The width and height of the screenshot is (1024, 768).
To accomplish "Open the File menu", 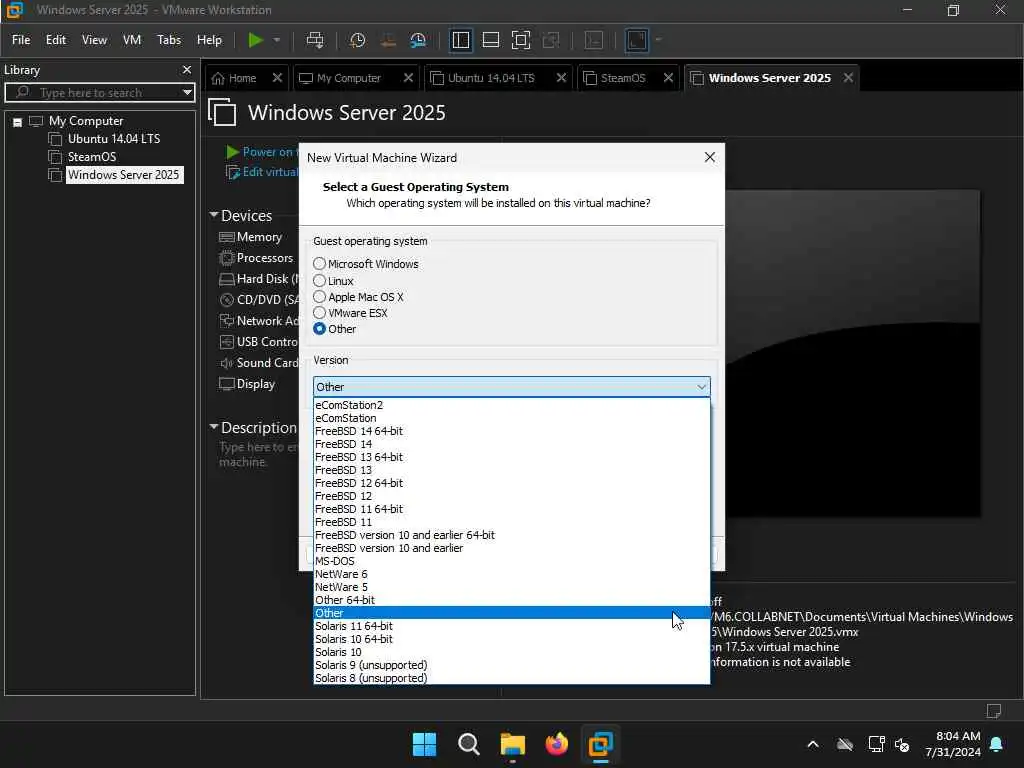I will click(x=21, y=40).
